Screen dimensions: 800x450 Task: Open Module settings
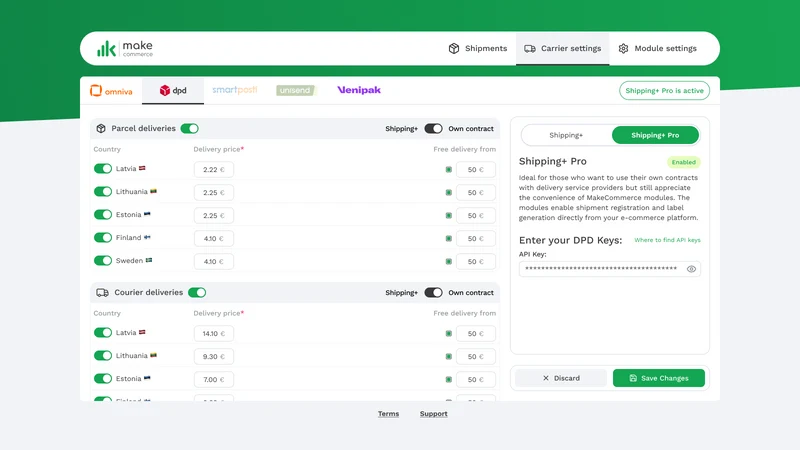[657, 48]
